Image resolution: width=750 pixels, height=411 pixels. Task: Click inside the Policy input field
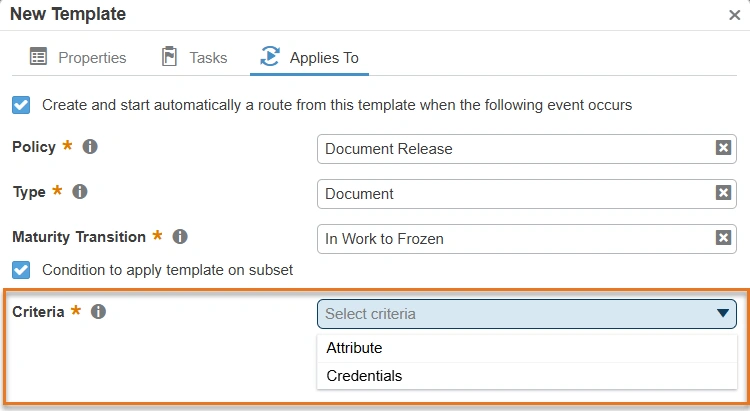click(510, 149)
